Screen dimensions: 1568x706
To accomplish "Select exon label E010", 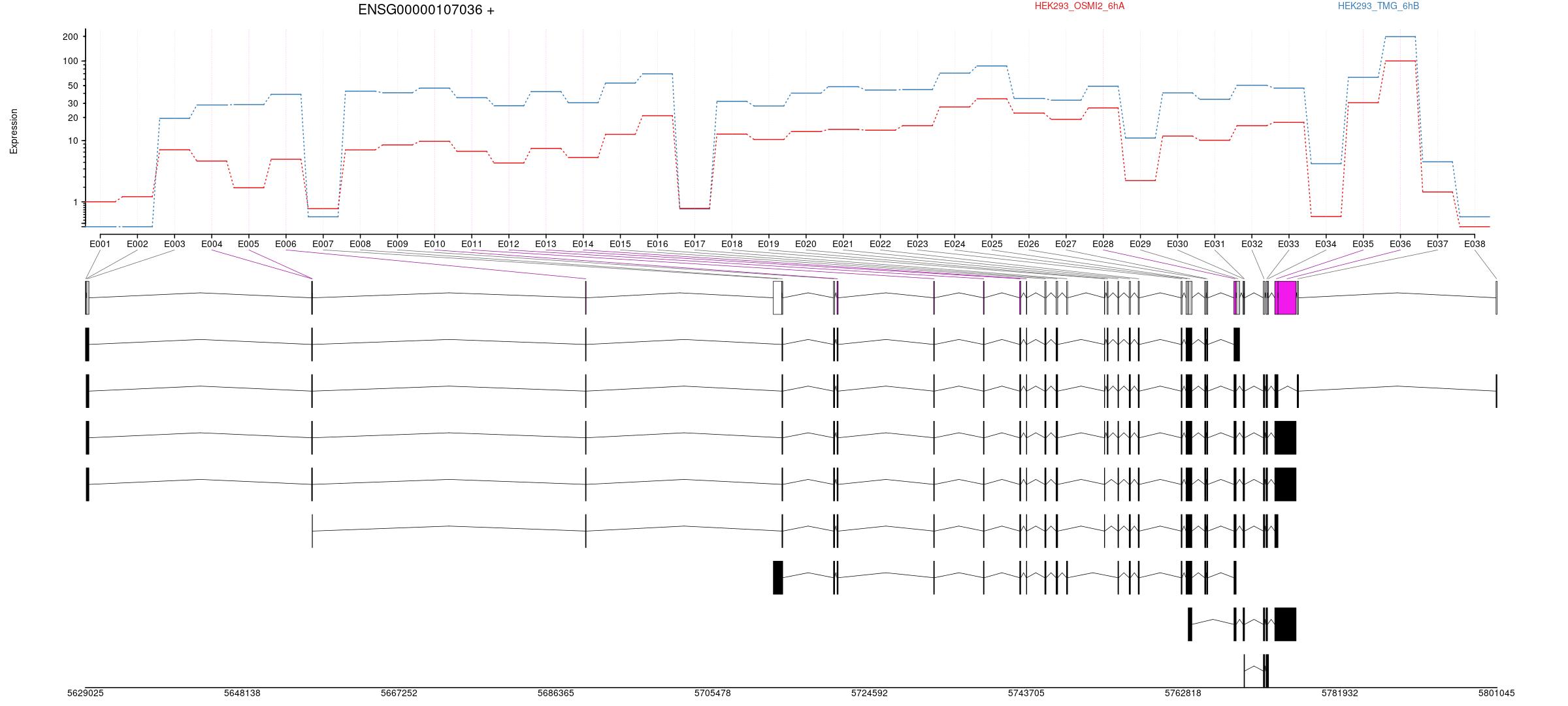I will [434, 244].
